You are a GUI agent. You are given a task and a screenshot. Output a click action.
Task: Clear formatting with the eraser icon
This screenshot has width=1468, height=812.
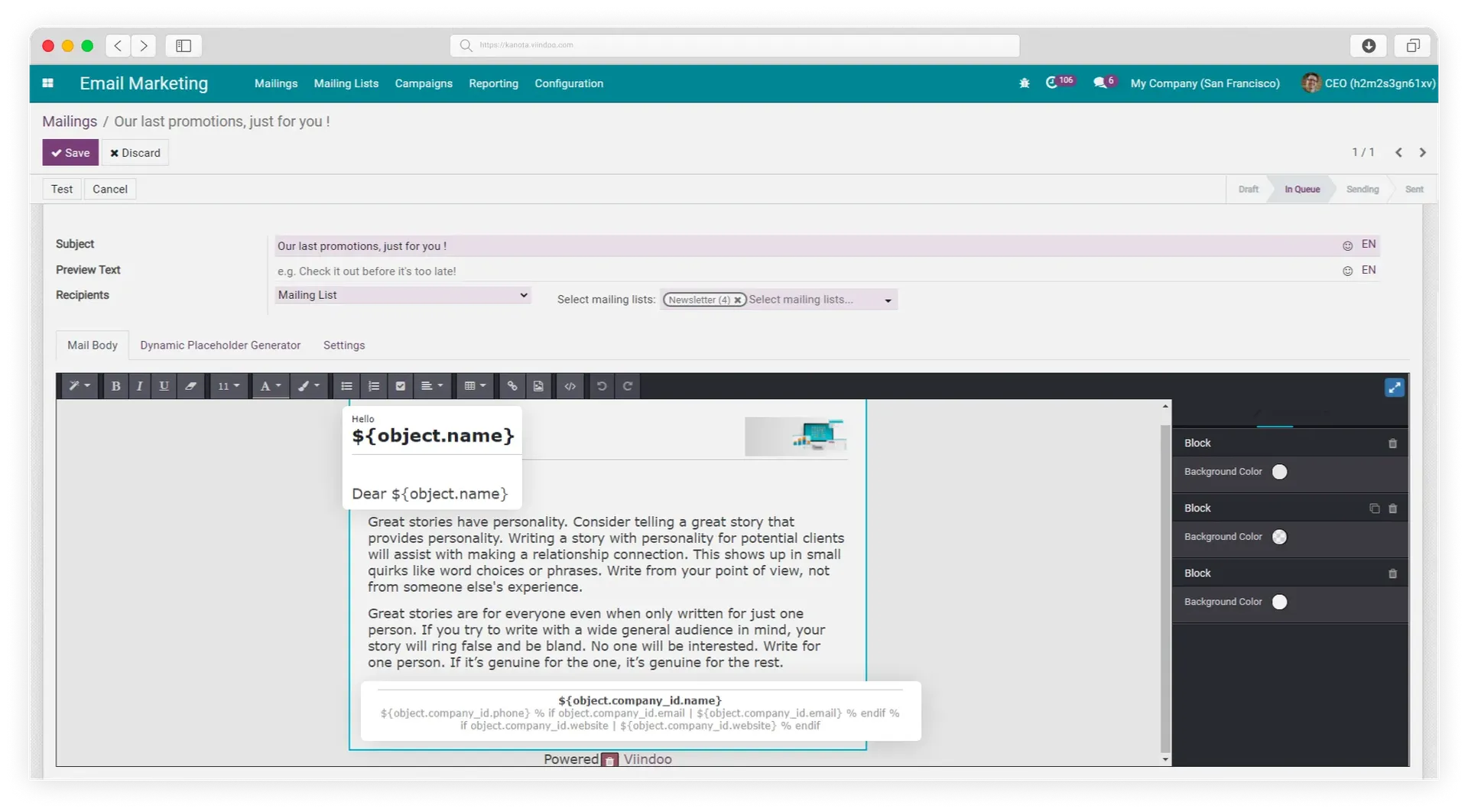coord(190,386)
